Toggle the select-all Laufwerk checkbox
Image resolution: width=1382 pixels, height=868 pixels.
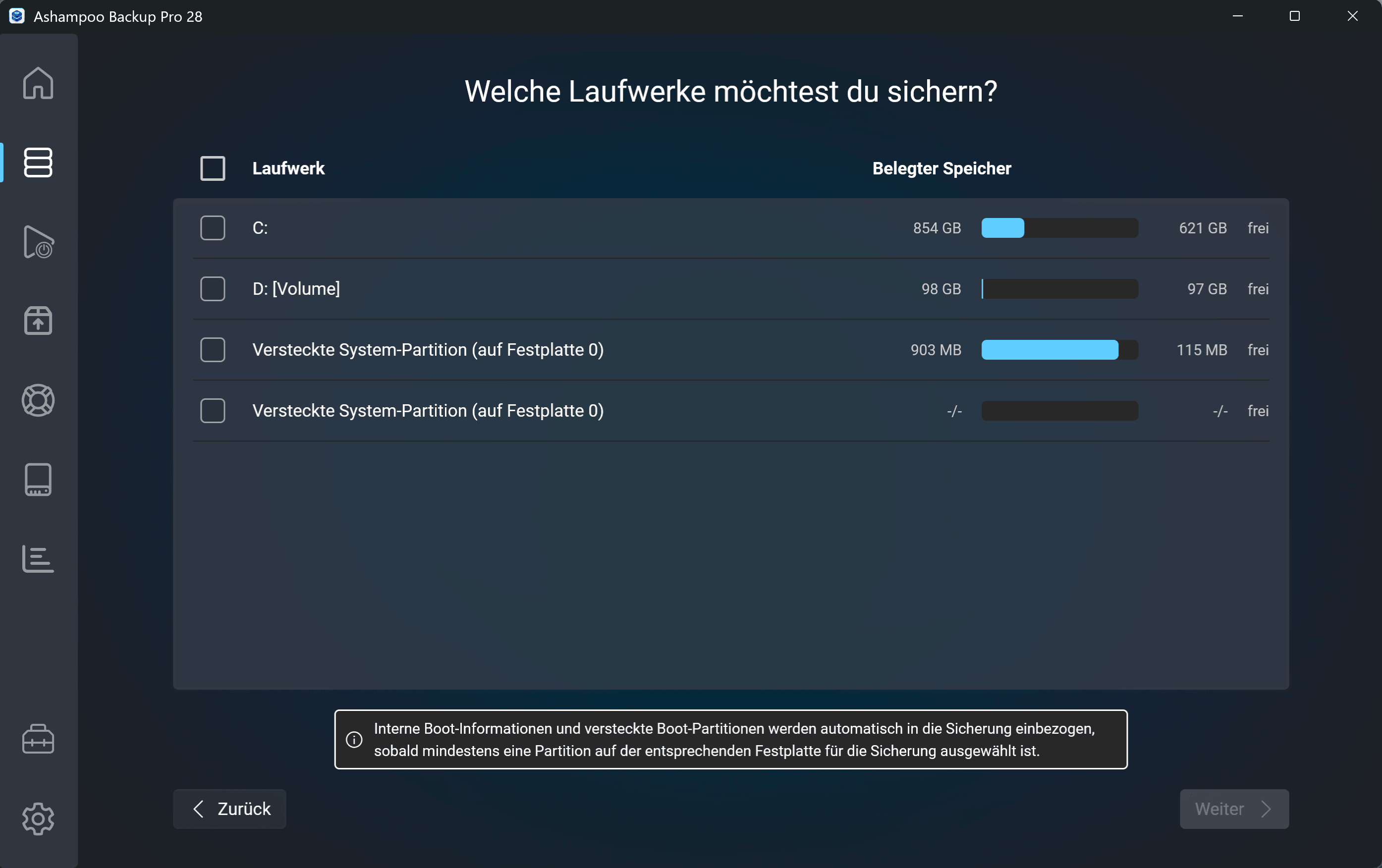pos(213,168)
